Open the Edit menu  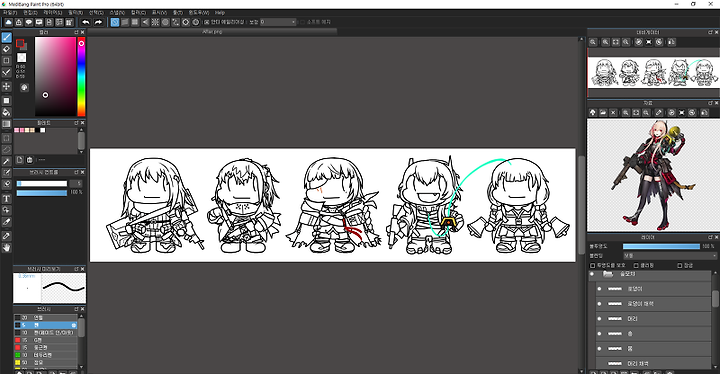point(30,12)
